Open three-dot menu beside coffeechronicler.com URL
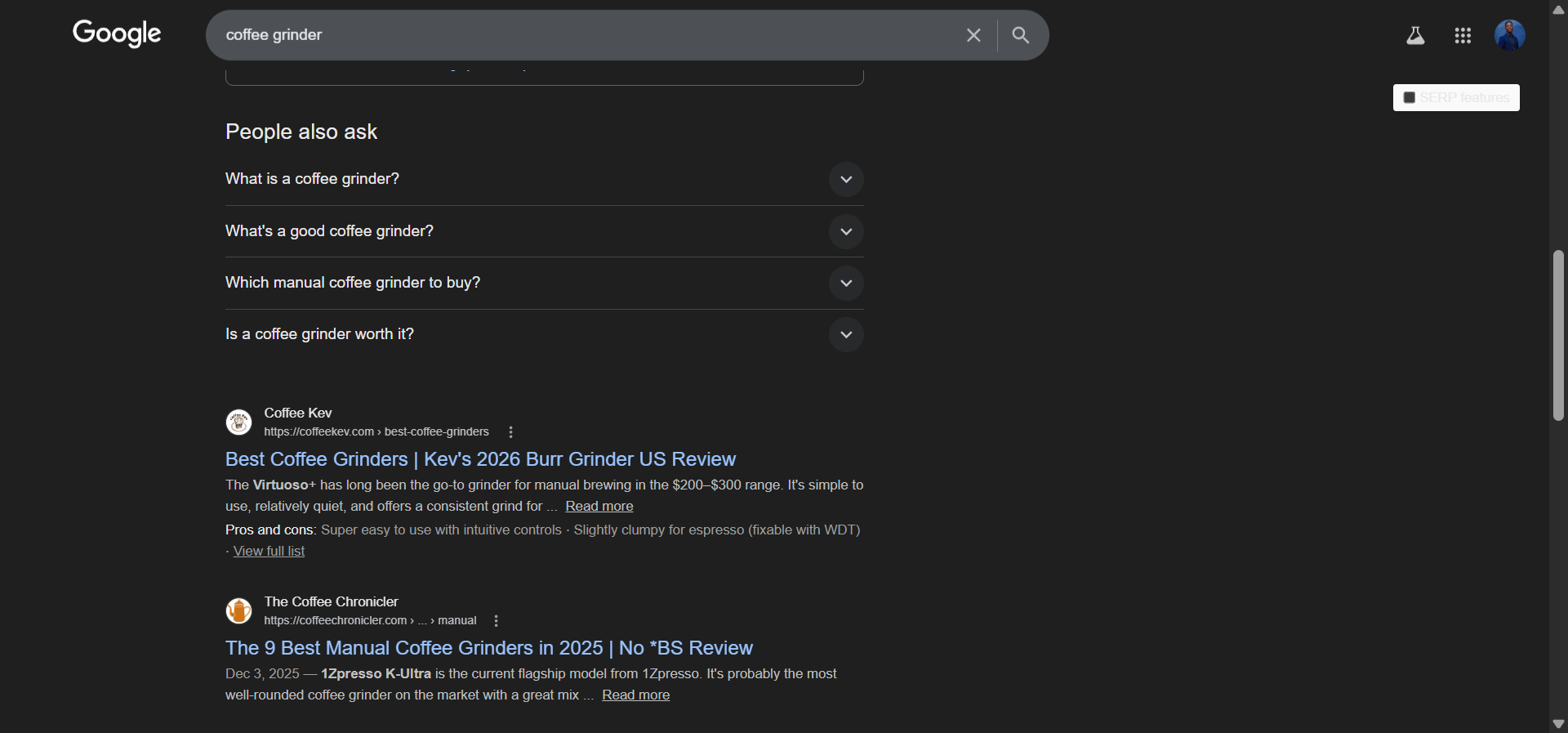The image size is (1568, 733). pos(496,621)
